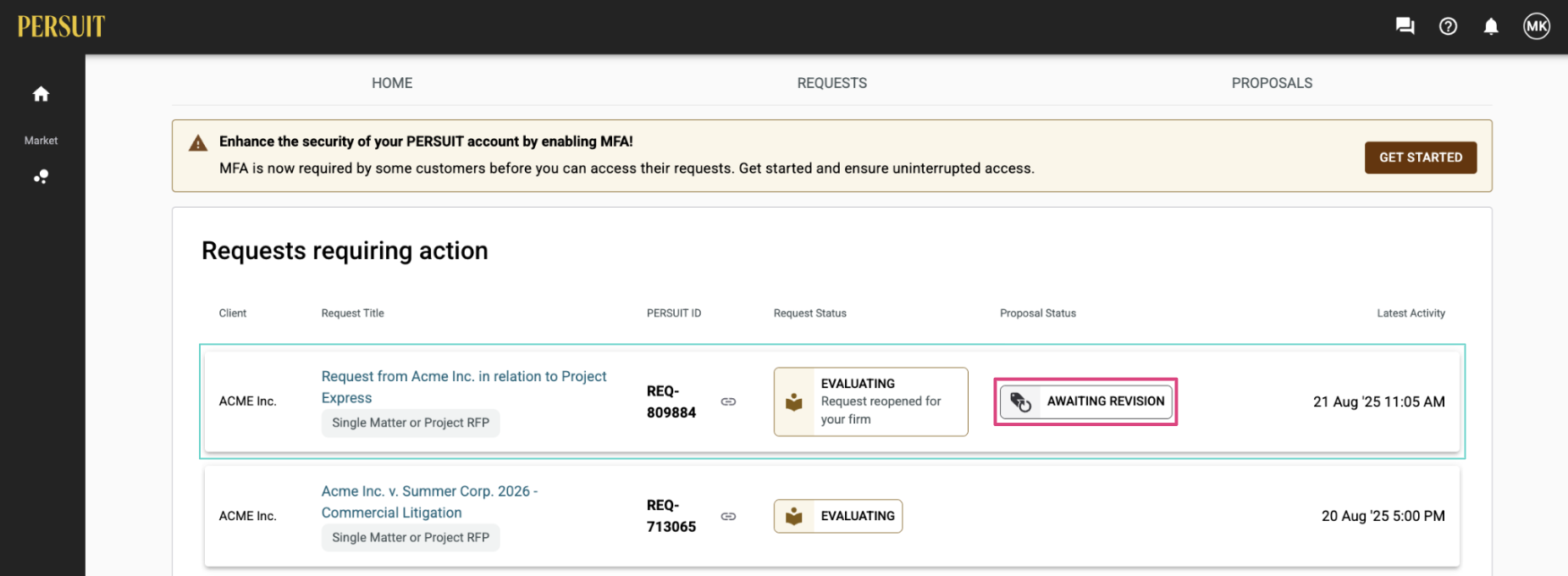
Task: Switch to the REQUESTS tab
Action: (832, 83)
